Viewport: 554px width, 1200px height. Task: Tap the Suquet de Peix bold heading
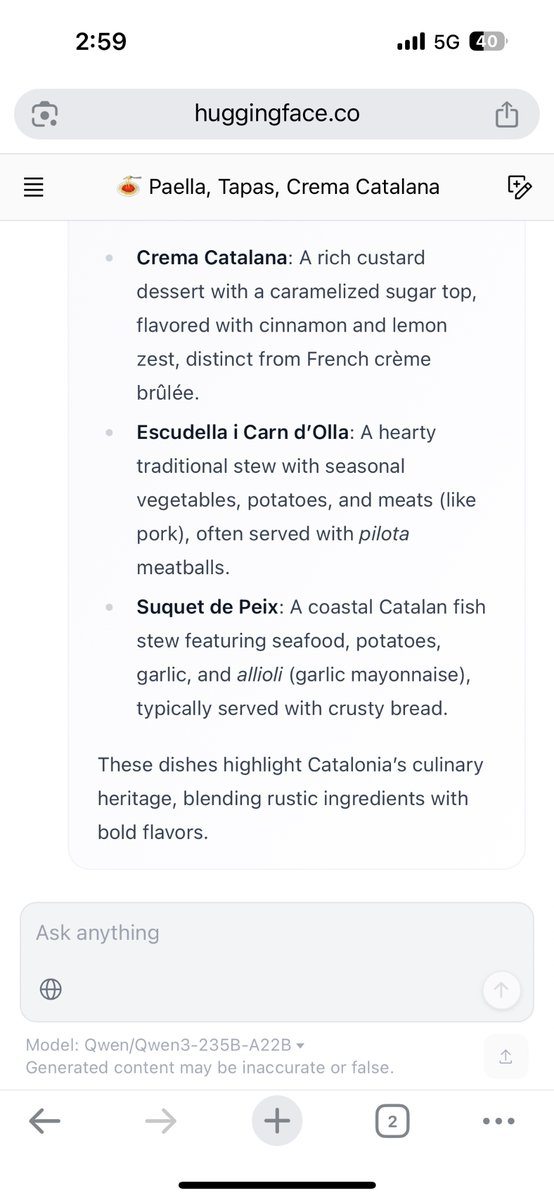click(x=207, y=607)
